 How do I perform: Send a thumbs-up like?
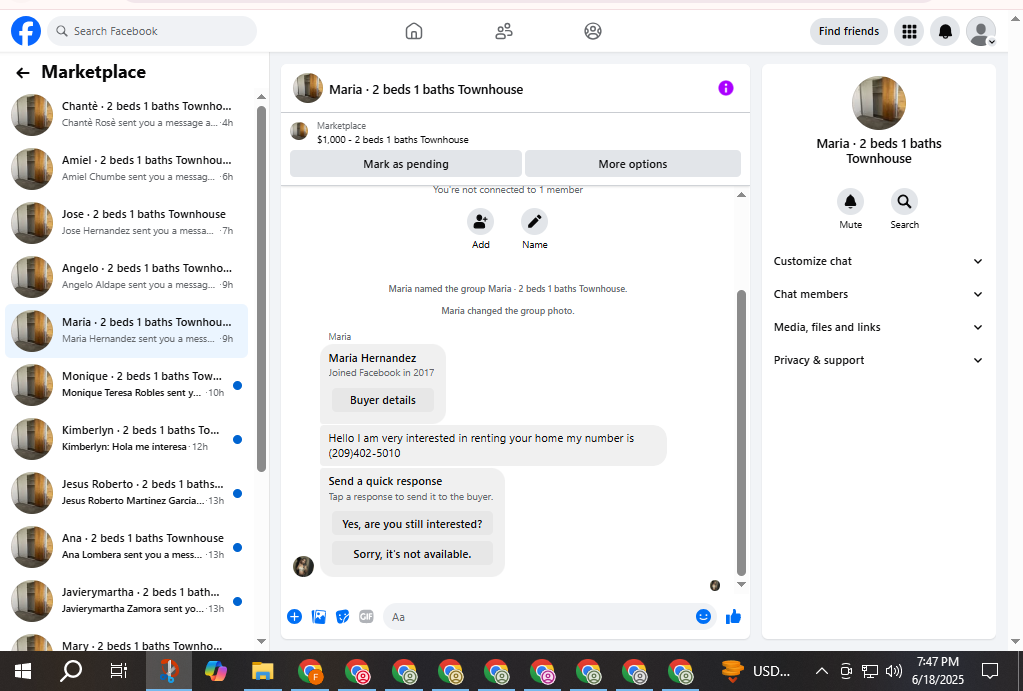tap(733, 617)
